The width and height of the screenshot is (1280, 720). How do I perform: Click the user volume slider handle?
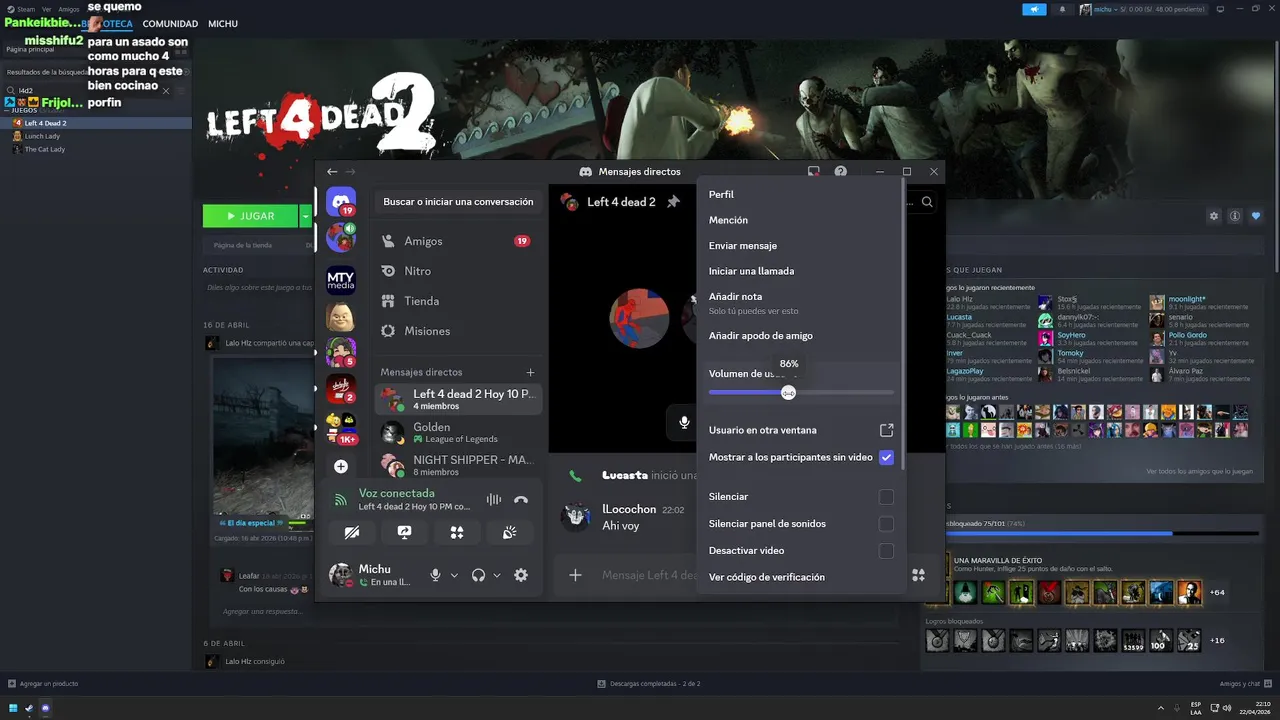tap(789, 393)
